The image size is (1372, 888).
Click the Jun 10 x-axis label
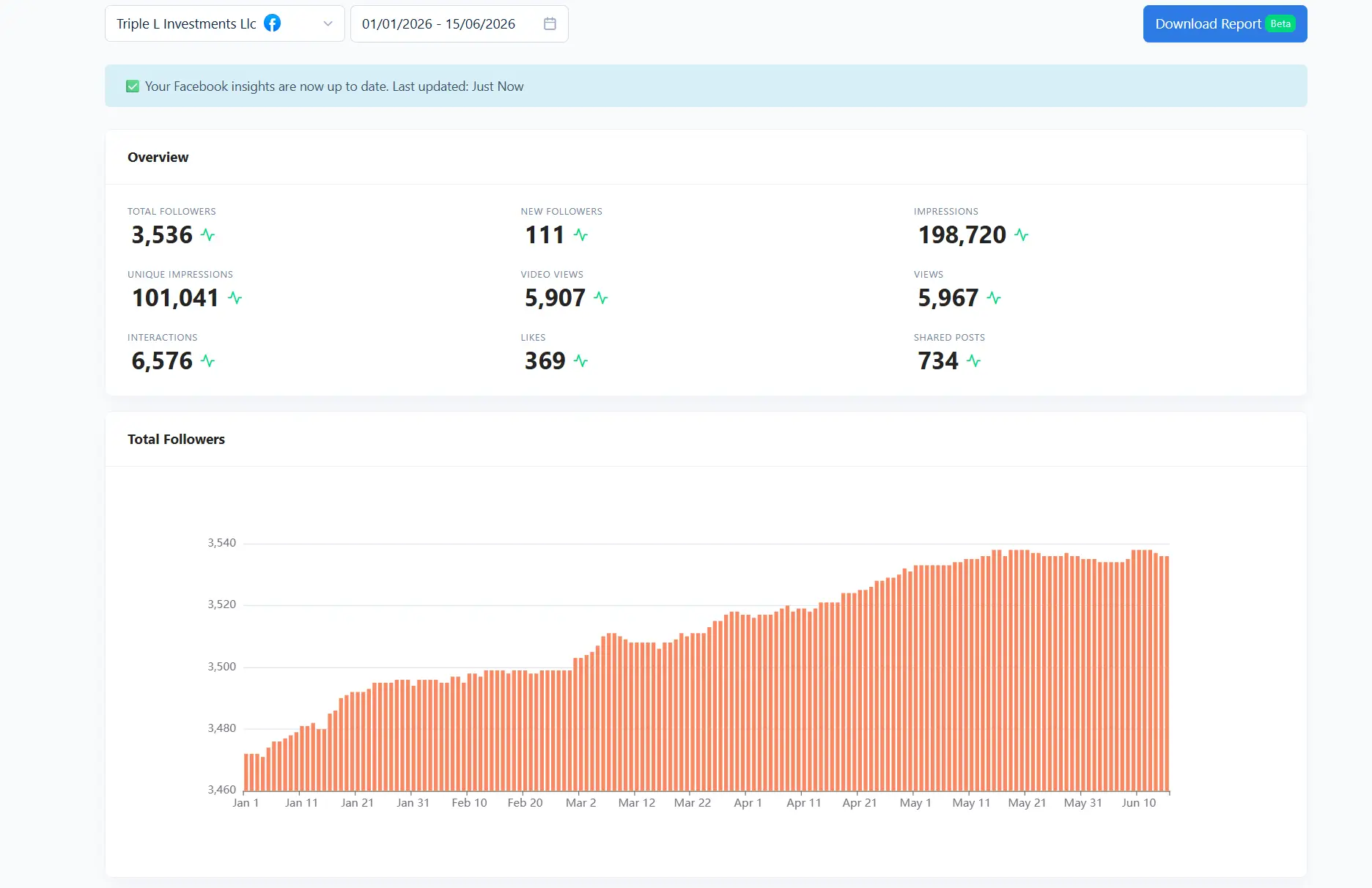1139,803
